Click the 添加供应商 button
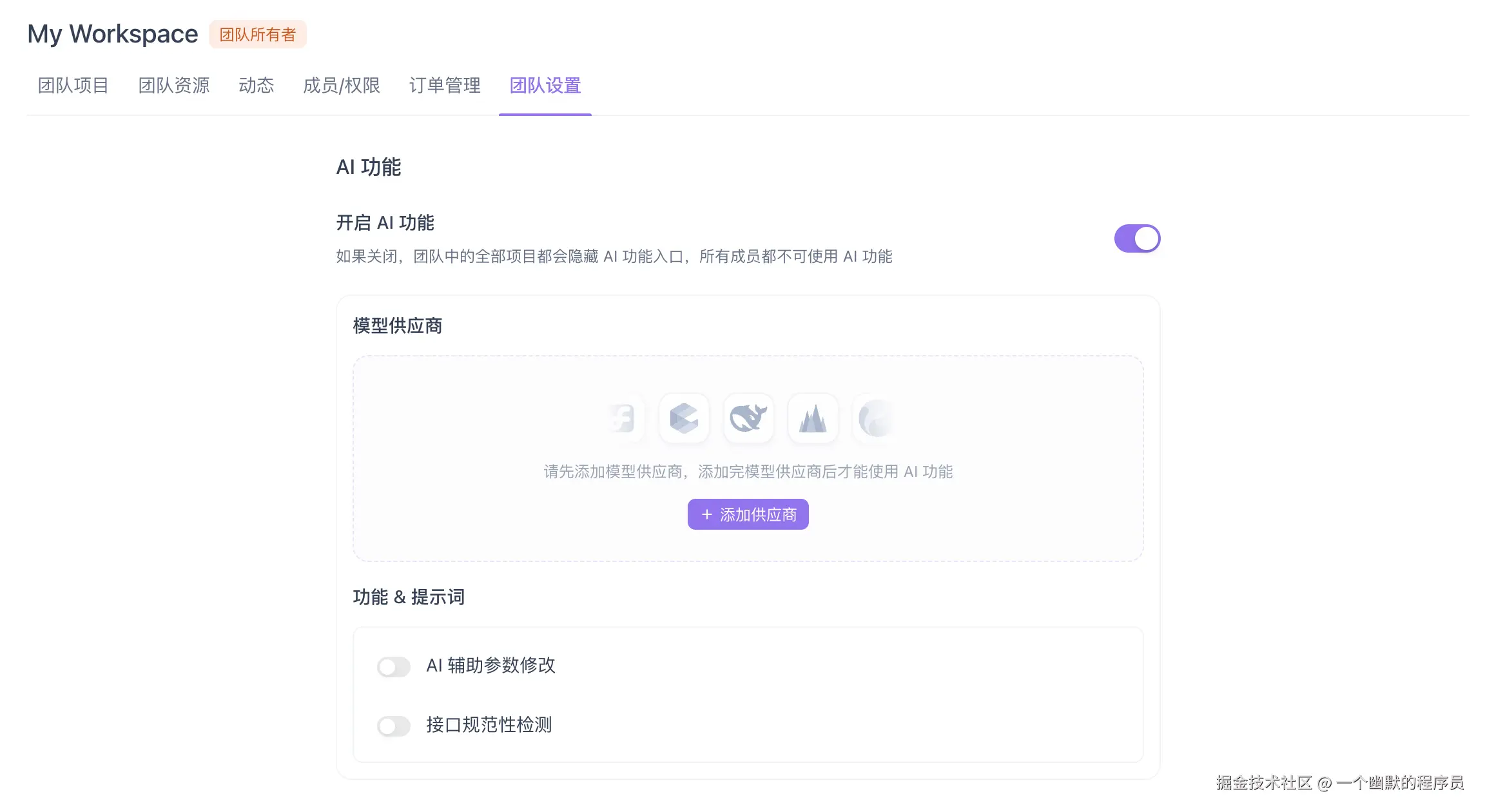This screenshot has height=812, width=1485. point(748,514)
